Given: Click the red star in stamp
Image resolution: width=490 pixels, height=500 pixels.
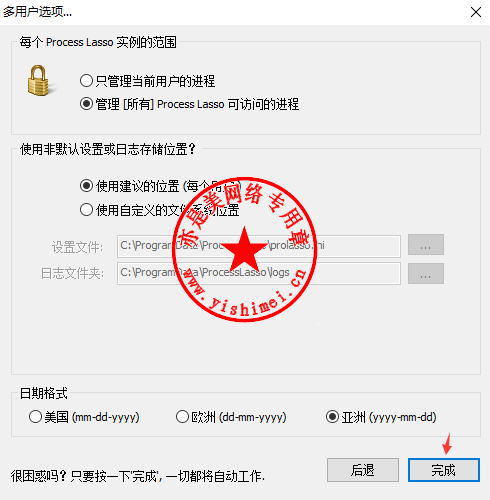Looking at the screenshot, I should click(x=245, y=249).
